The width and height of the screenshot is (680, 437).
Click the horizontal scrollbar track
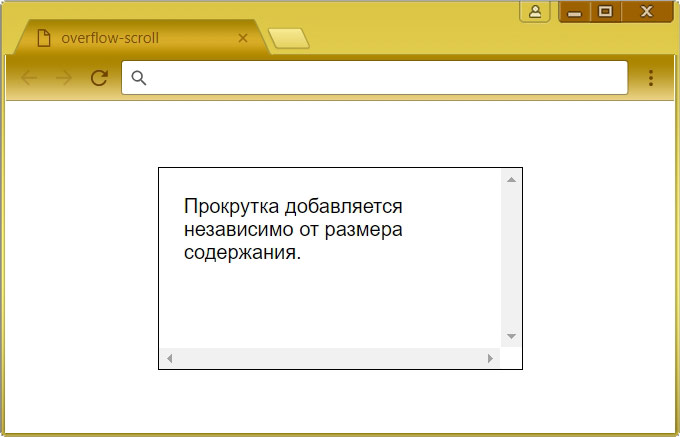click(330, 358)
